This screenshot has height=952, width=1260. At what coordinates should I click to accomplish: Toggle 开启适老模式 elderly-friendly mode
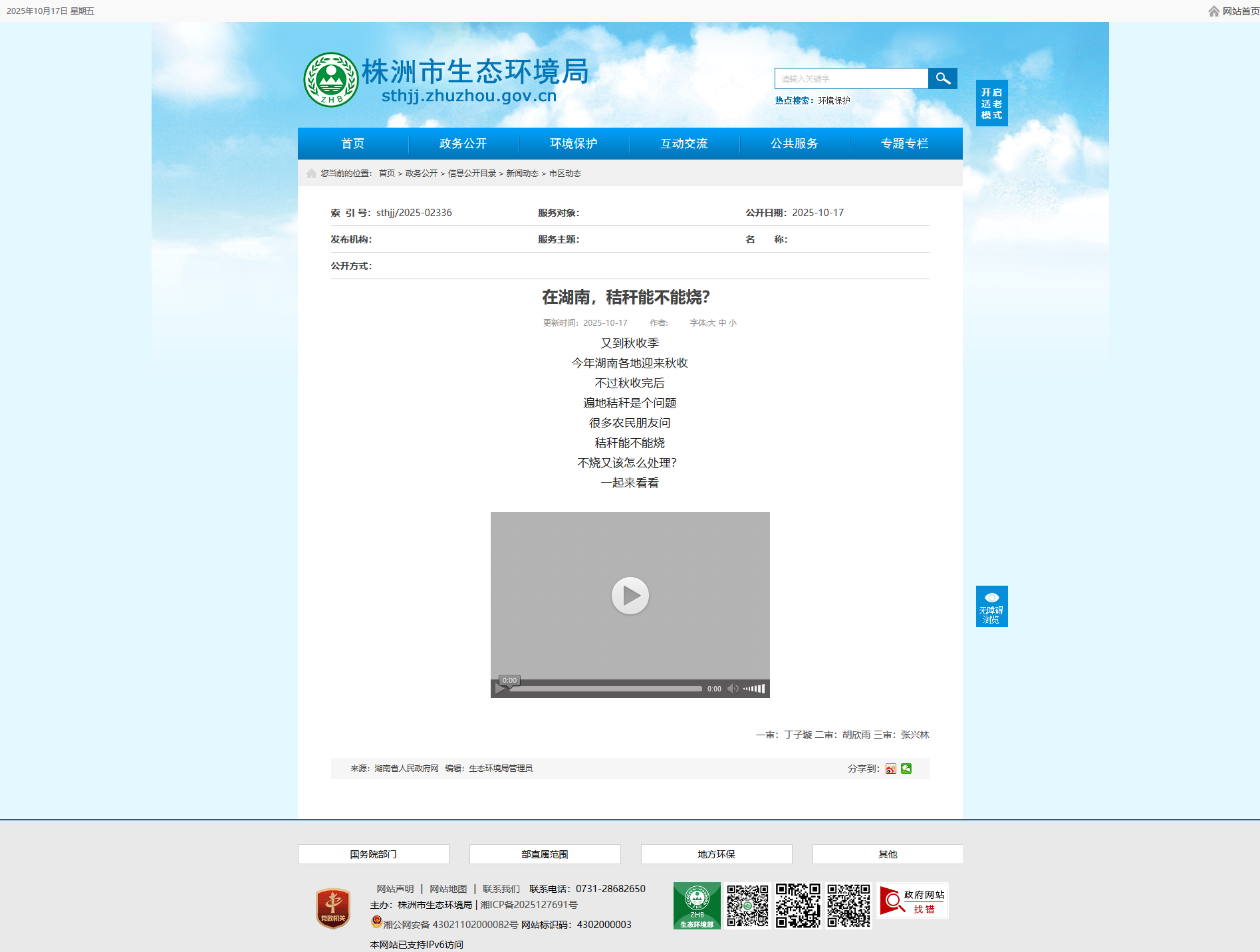point(991,103)
